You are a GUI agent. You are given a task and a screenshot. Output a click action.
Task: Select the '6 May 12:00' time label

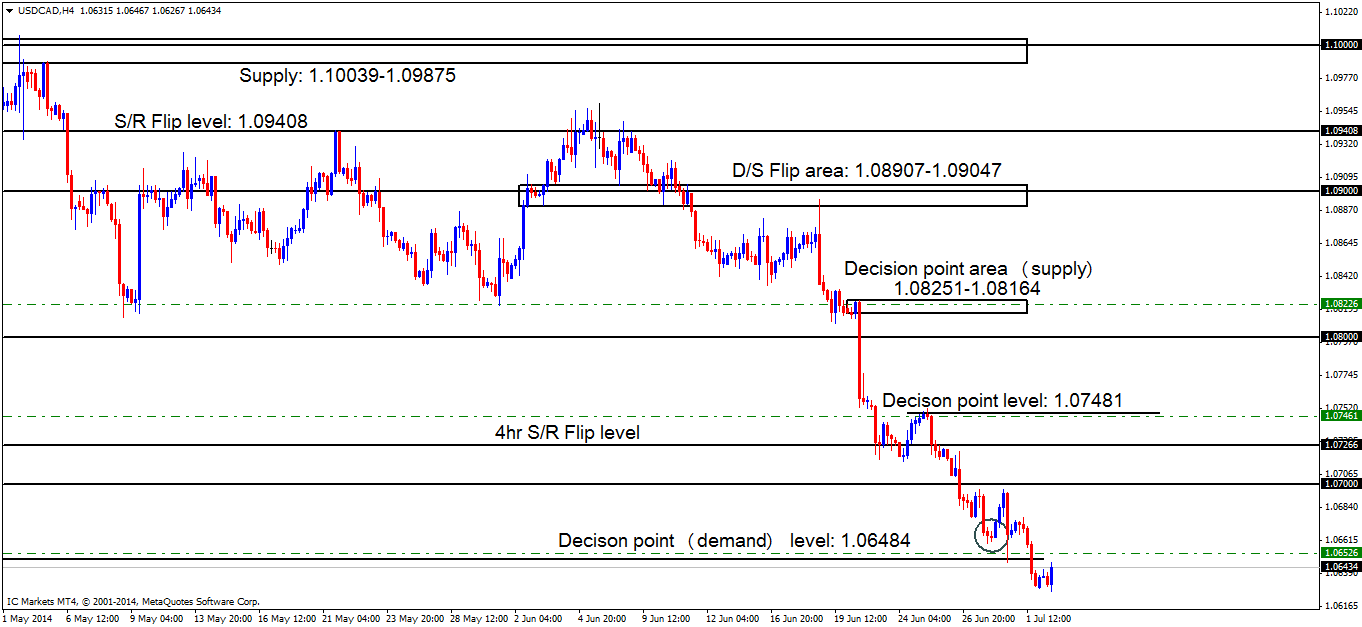click(92, 618)
